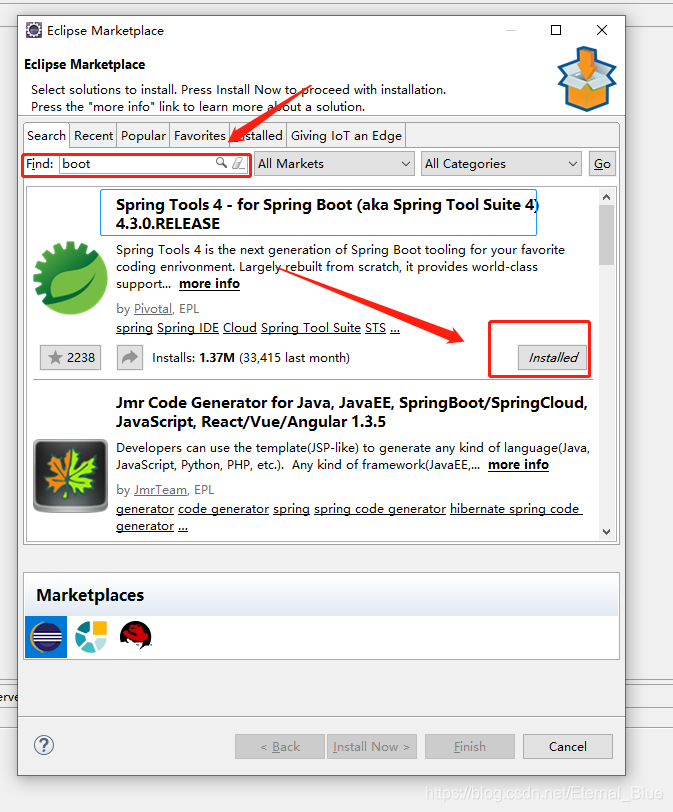Click the Spring Tool Suite tag link

point(311,328)
